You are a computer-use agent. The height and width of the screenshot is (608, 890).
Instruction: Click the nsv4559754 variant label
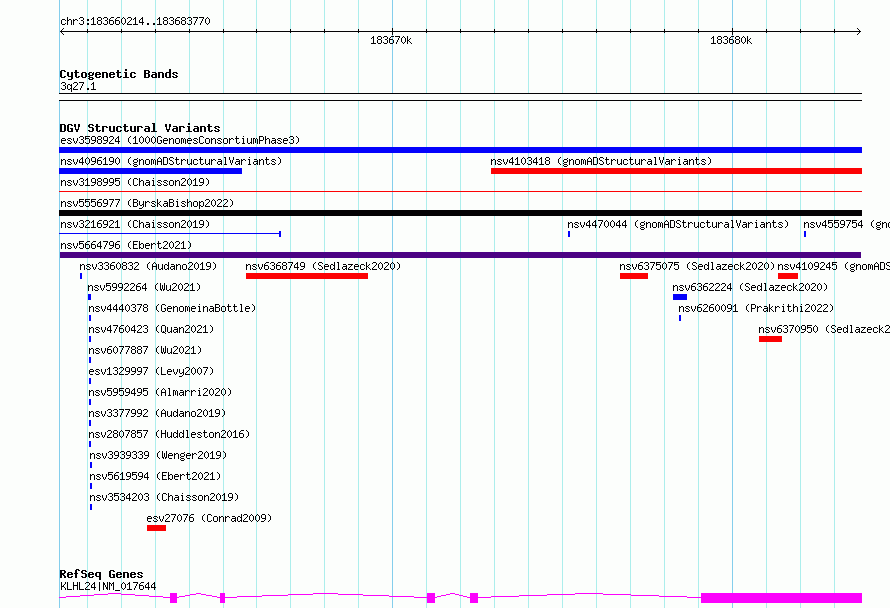click(846, 224)
